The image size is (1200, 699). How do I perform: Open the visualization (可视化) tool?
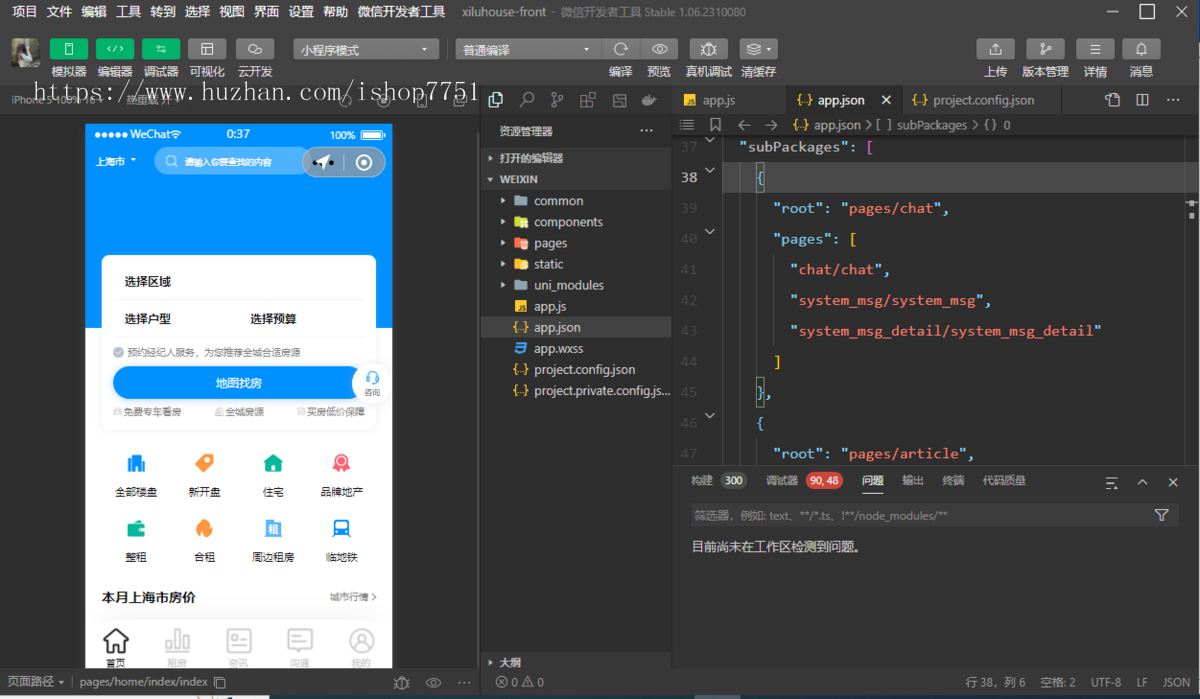pyautogui.click(x=207, y=49)
